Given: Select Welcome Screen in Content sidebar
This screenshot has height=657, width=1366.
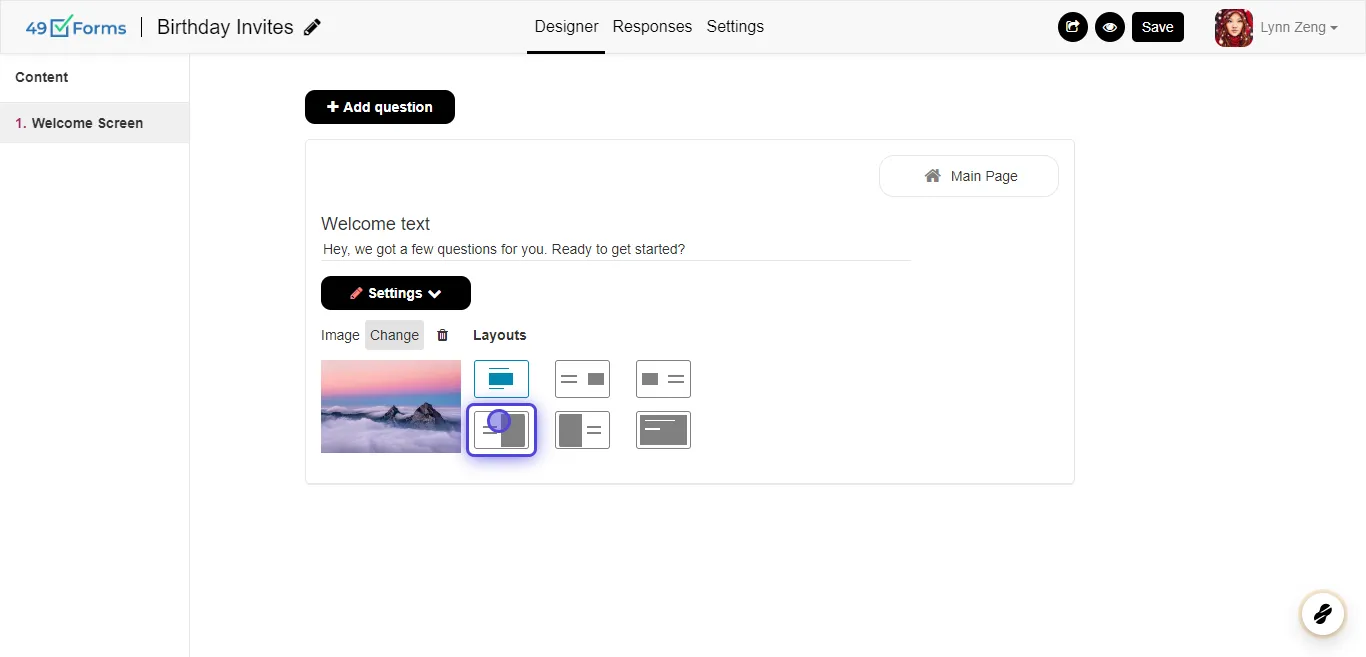Looking at the screenshot, I should coord(94,123).
